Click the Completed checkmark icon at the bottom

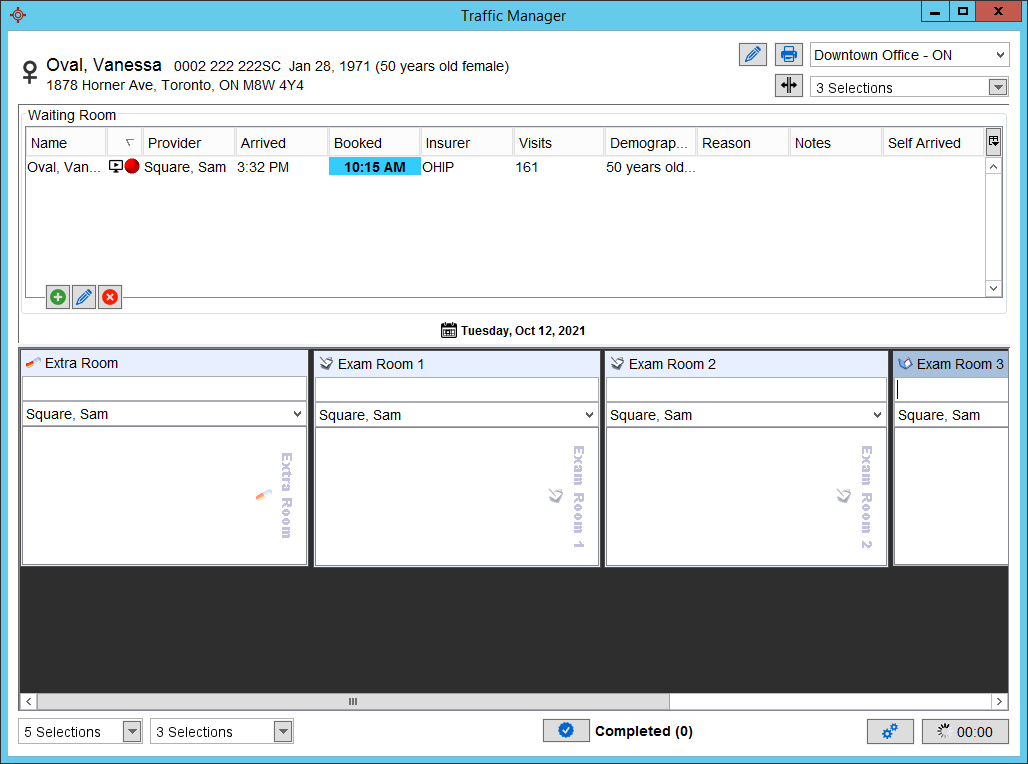[566, 730]
